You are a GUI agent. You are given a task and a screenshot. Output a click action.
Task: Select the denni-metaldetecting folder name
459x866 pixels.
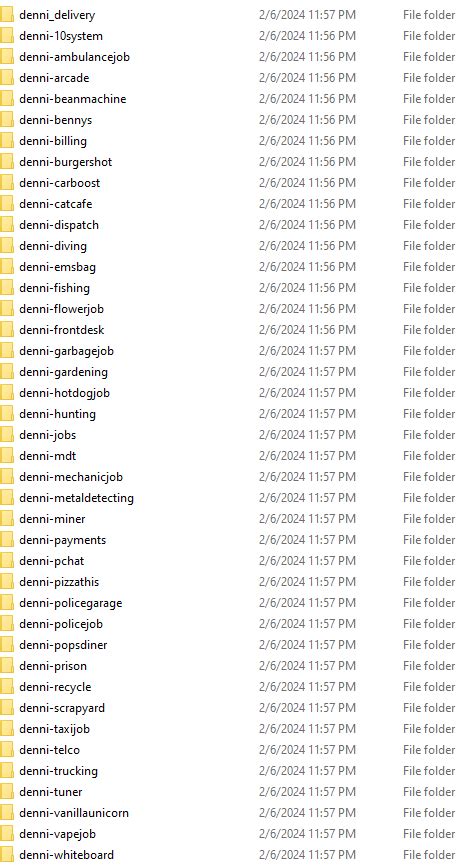[x=76, y=498]
